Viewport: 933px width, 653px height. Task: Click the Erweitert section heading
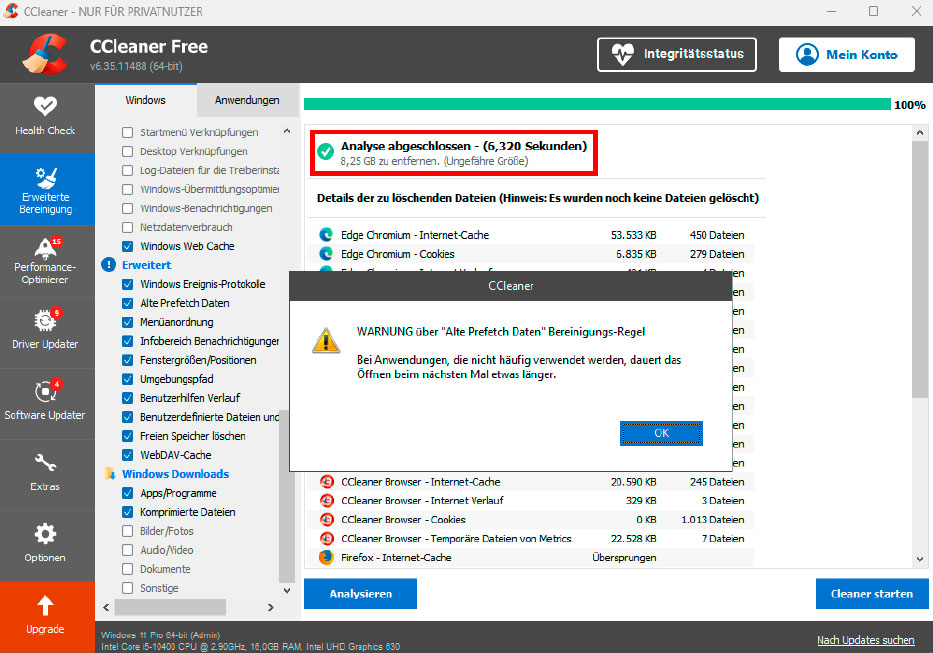(146, 265)
